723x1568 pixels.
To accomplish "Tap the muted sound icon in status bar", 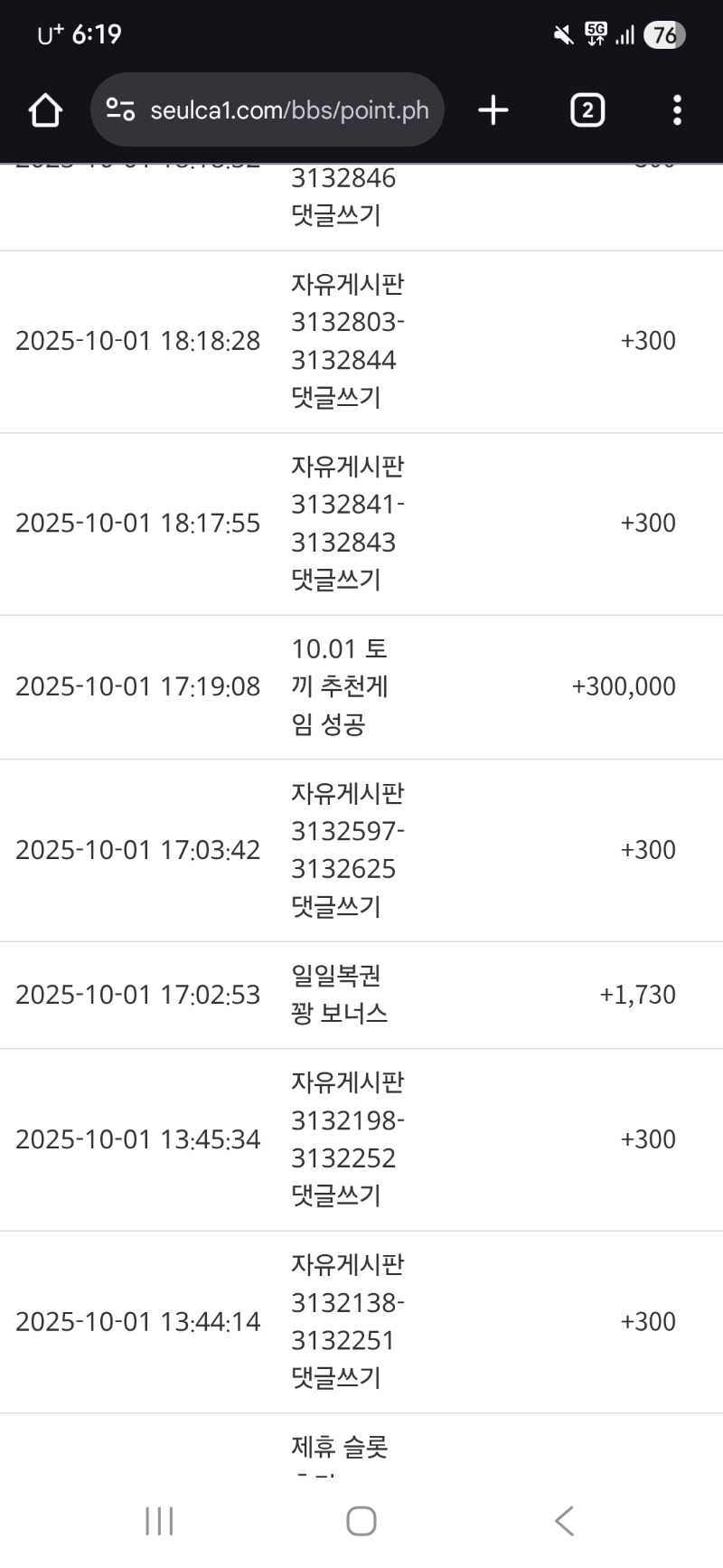I will tap(563, 35).
